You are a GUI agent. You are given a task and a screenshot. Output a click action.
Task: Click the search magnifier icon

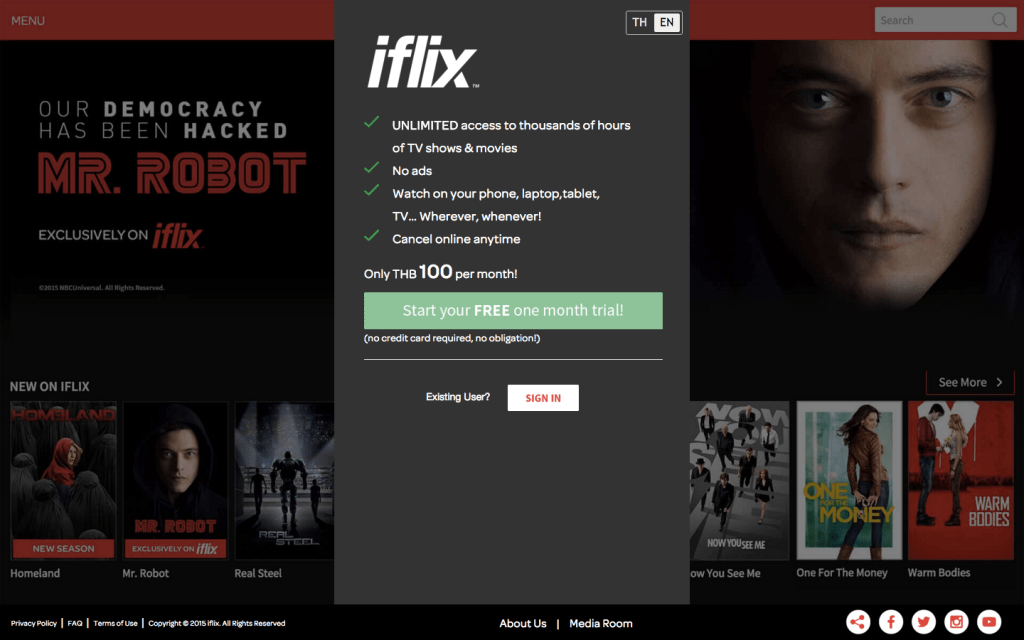pyautogui.click(x=999, y=20)
